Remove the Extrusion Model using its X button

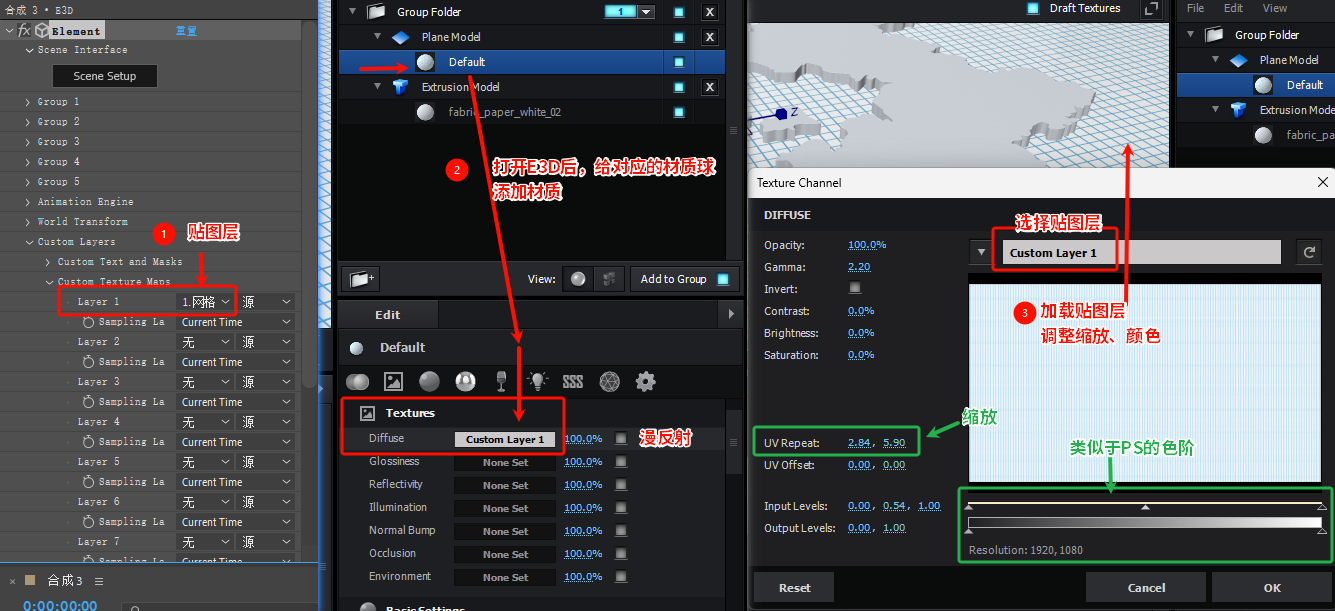(709, 87)
